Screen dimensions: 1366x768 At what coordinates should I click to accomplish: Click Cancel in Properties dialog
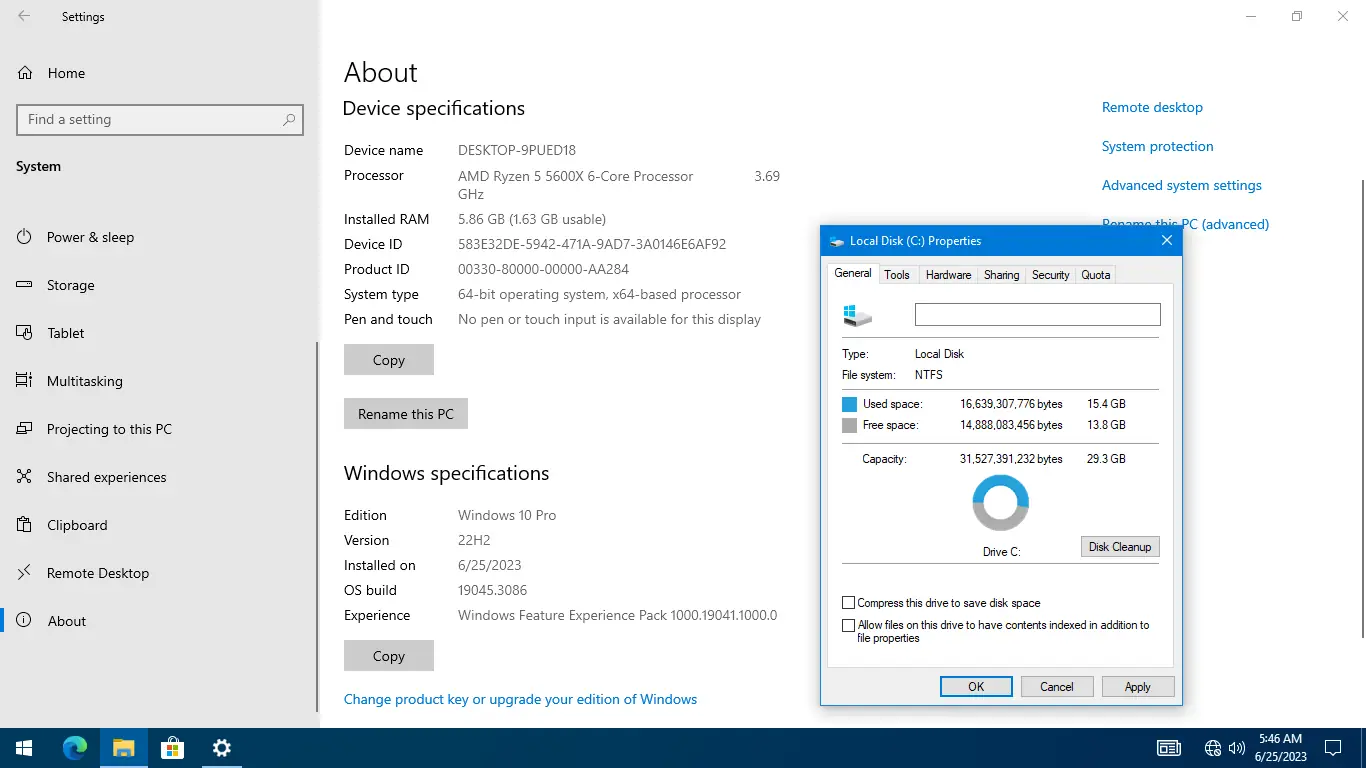pyautogui.click(x=1057, y=687)
